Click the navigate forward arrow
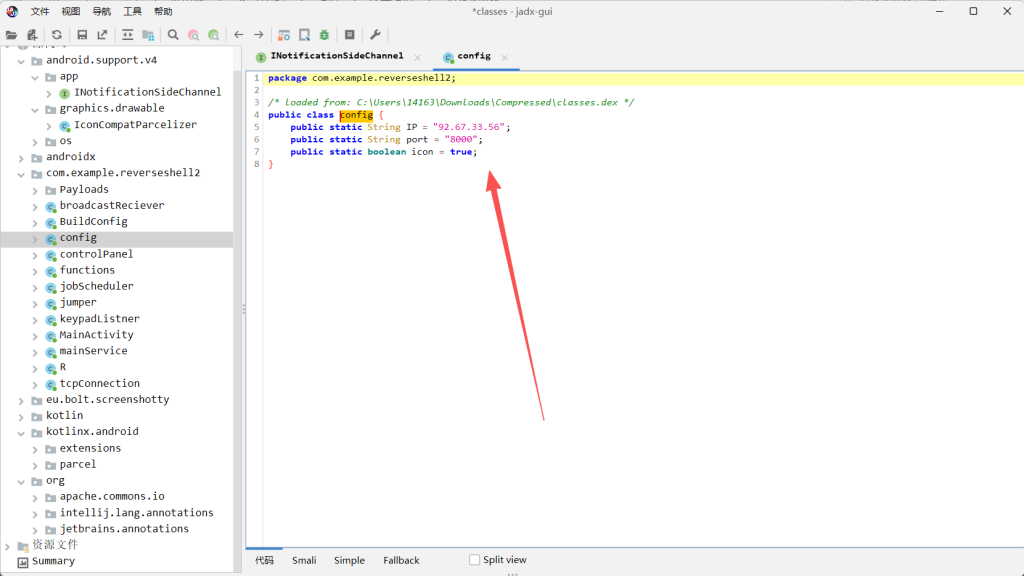Screen dimensions: 1024x576 (x=259, y=34)
